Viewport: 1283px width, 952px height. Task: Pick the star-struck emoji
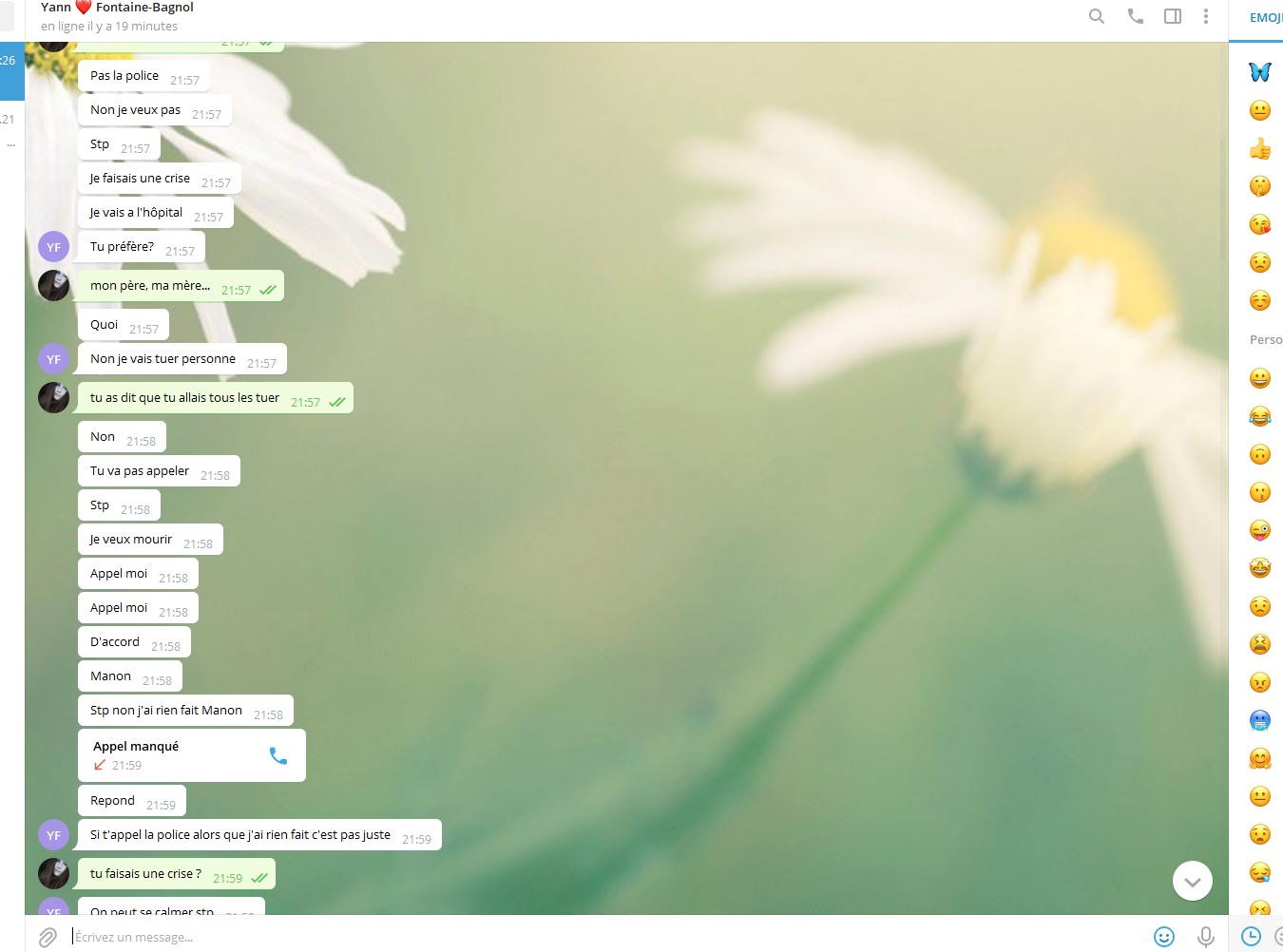point(1260,568)
